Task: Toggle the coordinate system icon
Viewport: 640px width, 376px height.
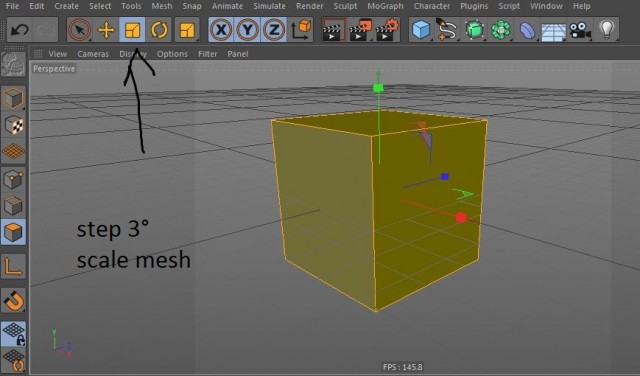Action: point(301,30)
